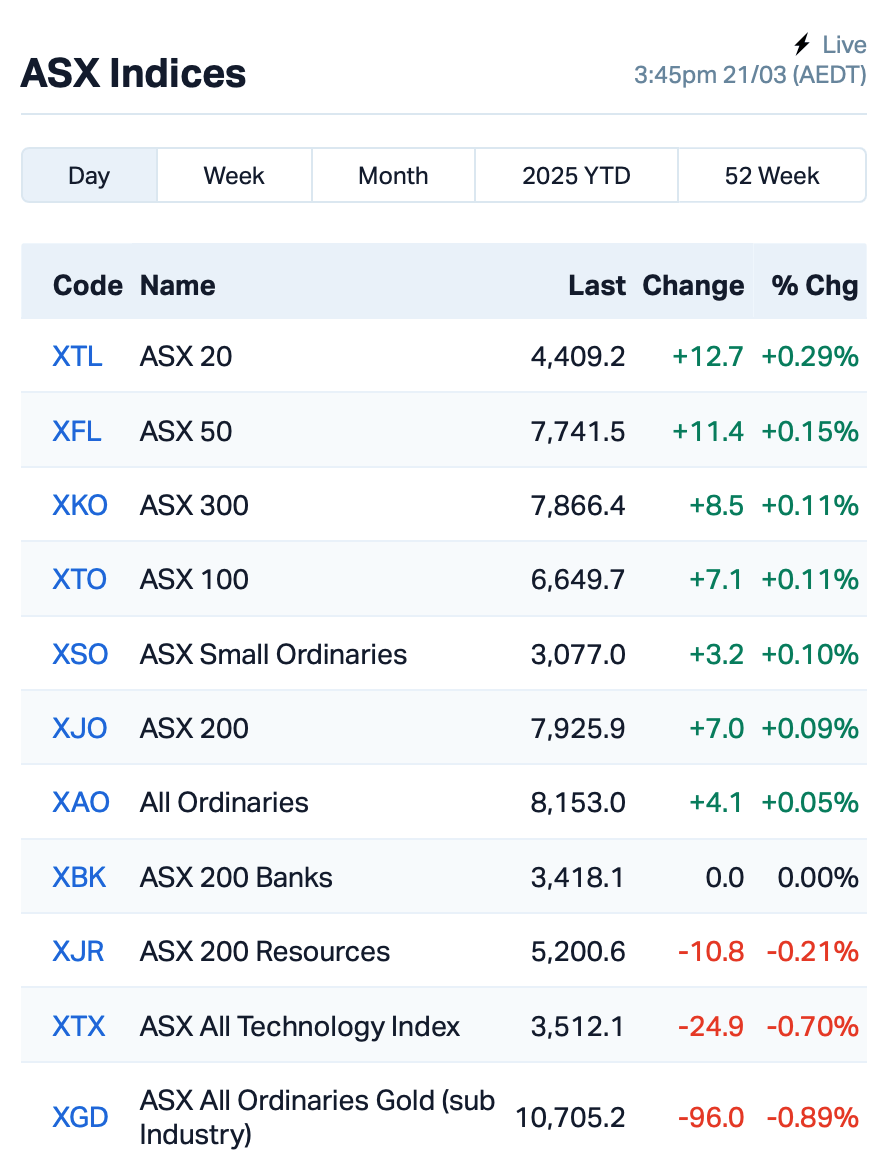Click the 0.00% percent change
Image resolution: width=888 pixels, height=1158 pixels.
pyautogui.click(x=818, y=877)
